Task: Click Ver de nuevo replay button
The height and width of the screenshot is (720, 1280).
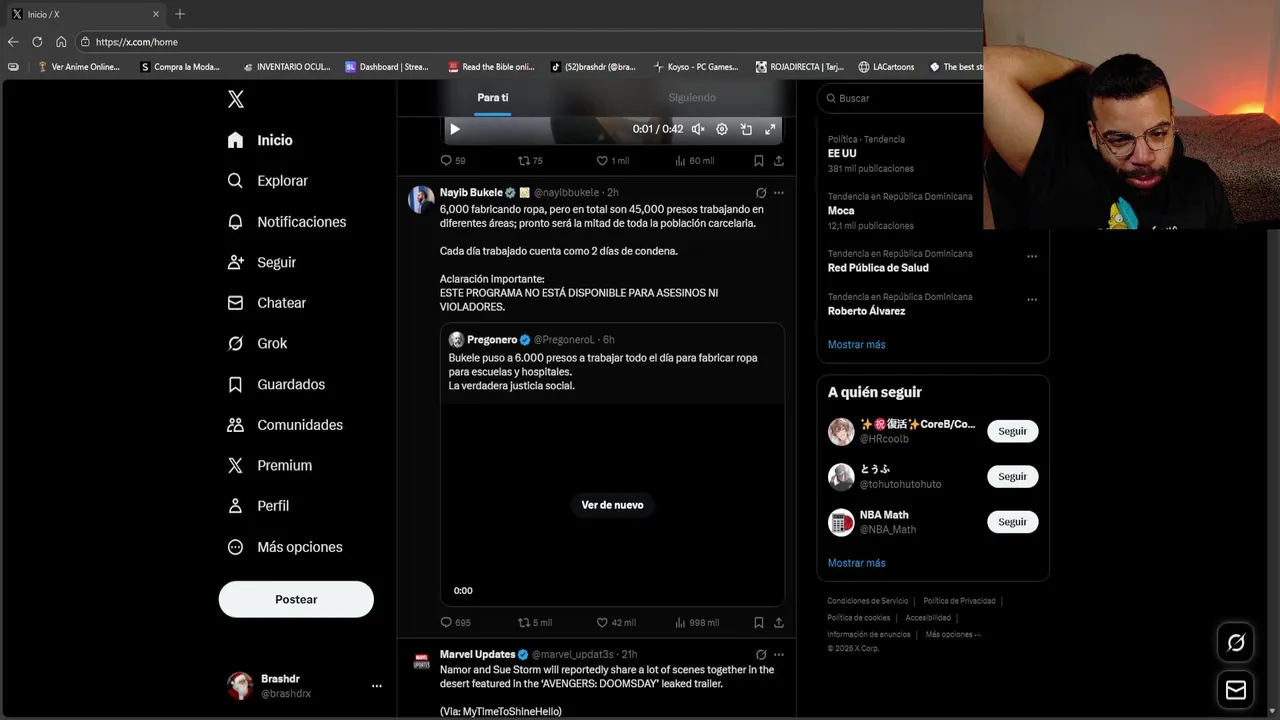Action: [613, 505]
